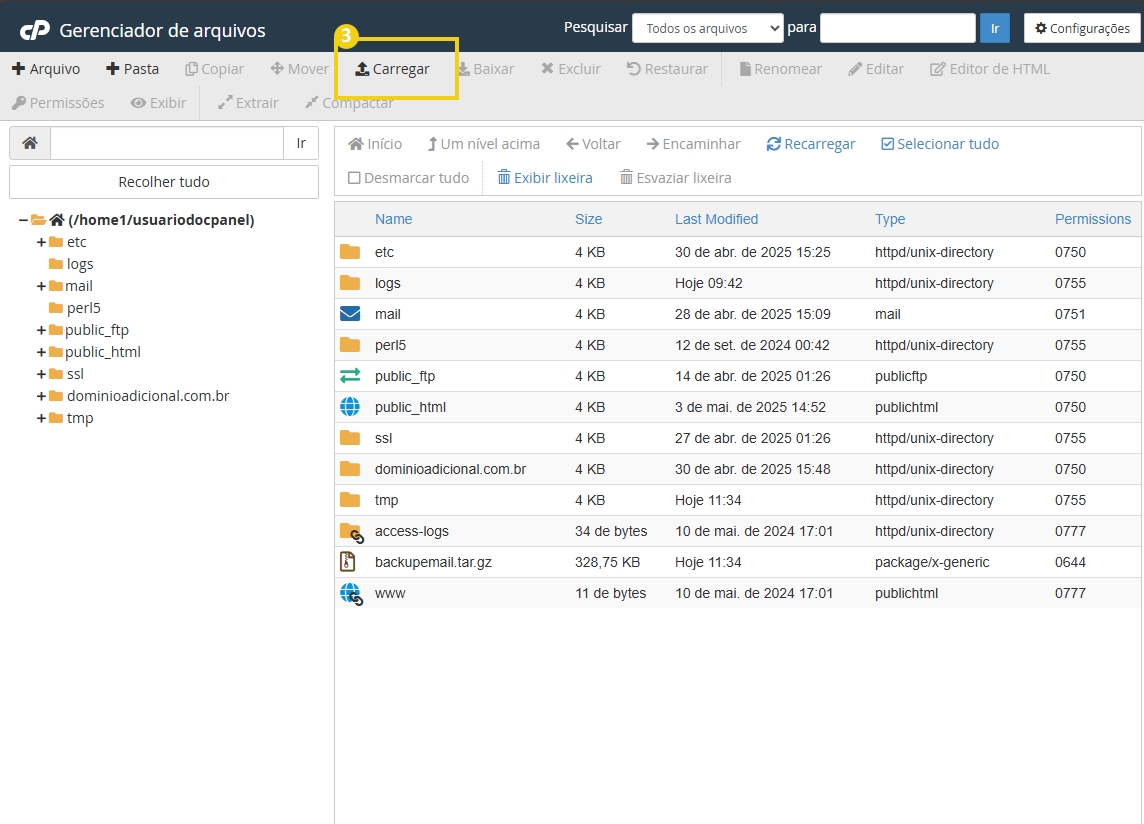Click the Baixar download button
This screenshot has width=1144, height=824.
(x=485, y=69)
